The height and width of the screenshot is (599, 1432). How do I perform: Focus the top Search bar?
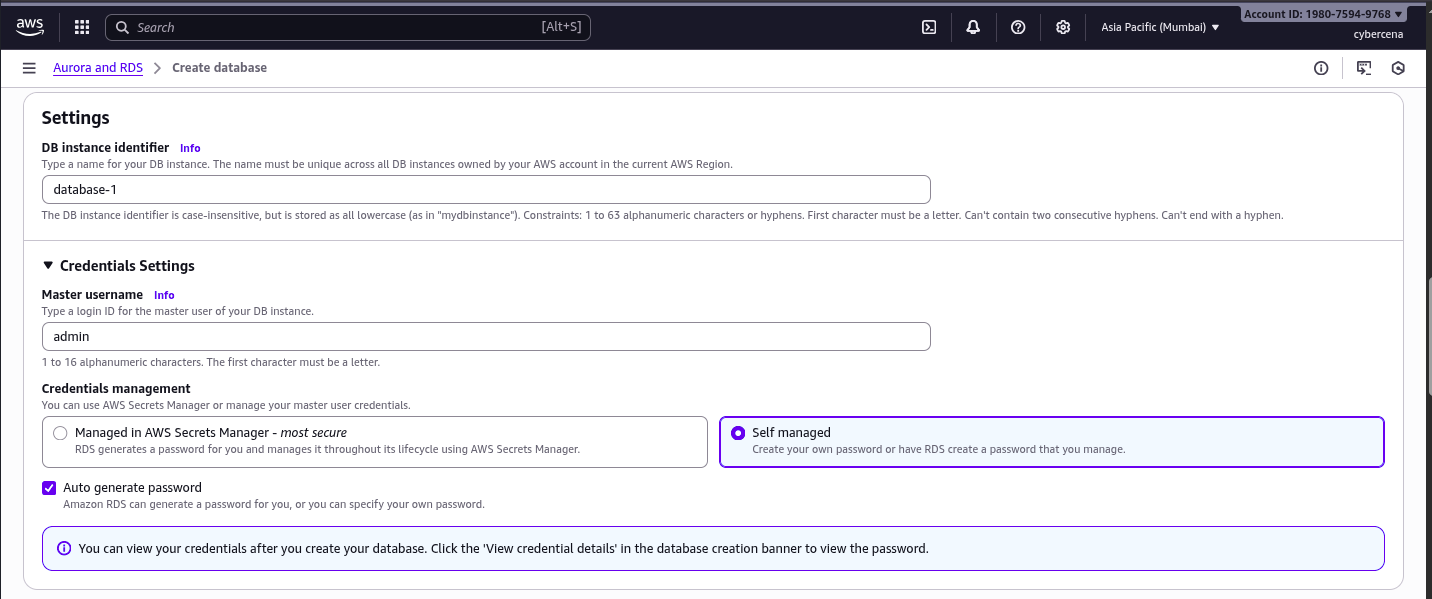[x=348, y=27]
